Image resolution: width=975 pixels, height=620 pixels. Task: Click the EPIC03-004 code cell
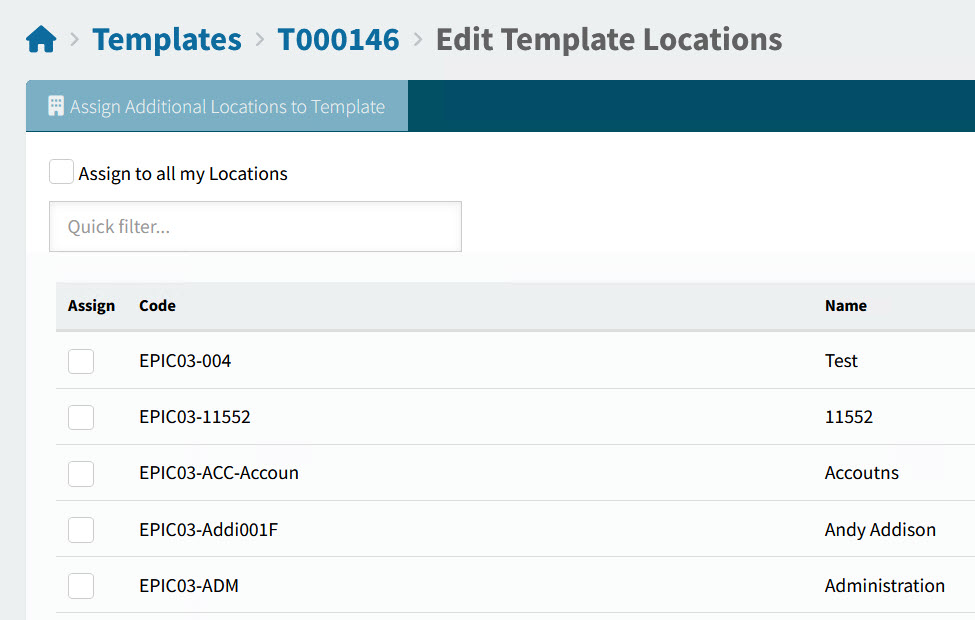pyautogui.click(x=185, y=361)
